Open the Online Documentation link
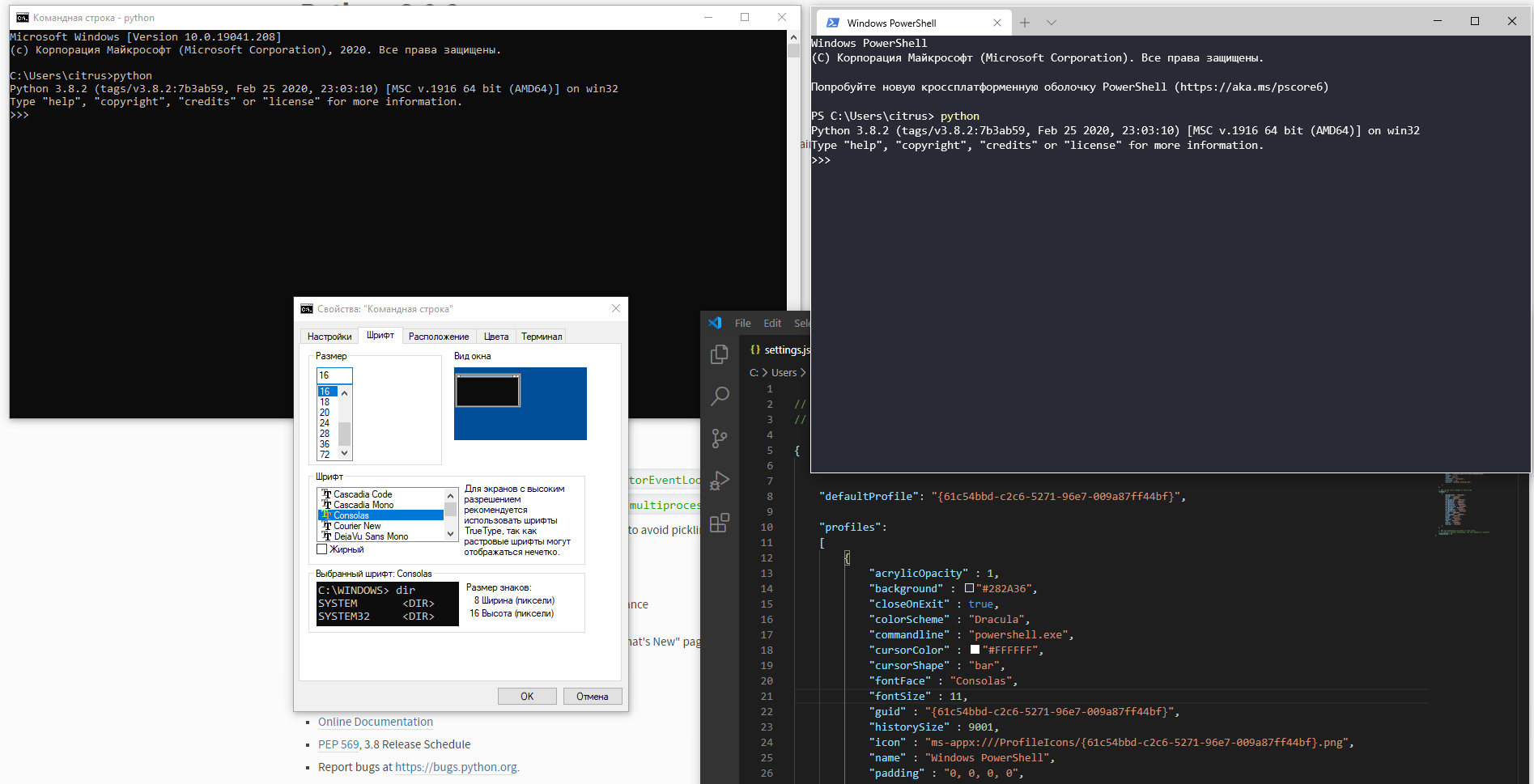The width and height of the screenshot is (1534, 784). click(376, 722)
